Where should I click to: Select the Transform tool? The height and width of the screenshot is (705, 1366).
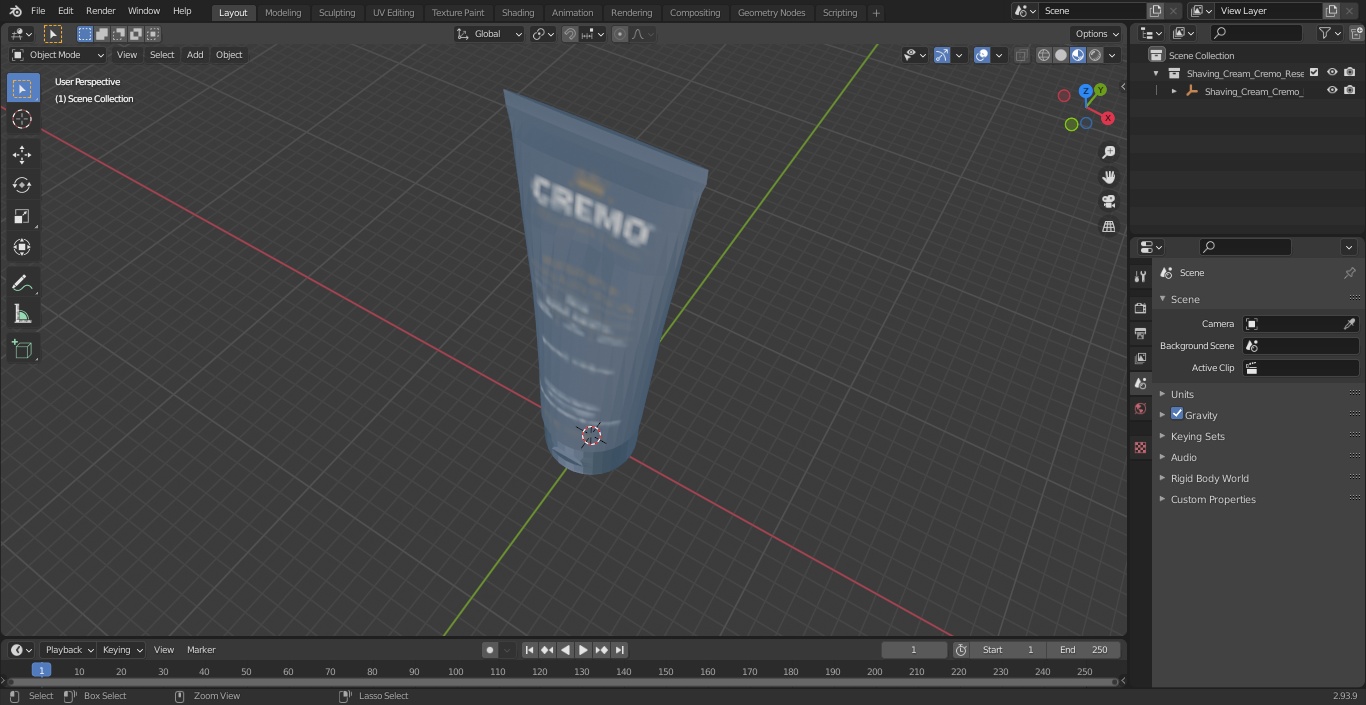click(22, 247)
